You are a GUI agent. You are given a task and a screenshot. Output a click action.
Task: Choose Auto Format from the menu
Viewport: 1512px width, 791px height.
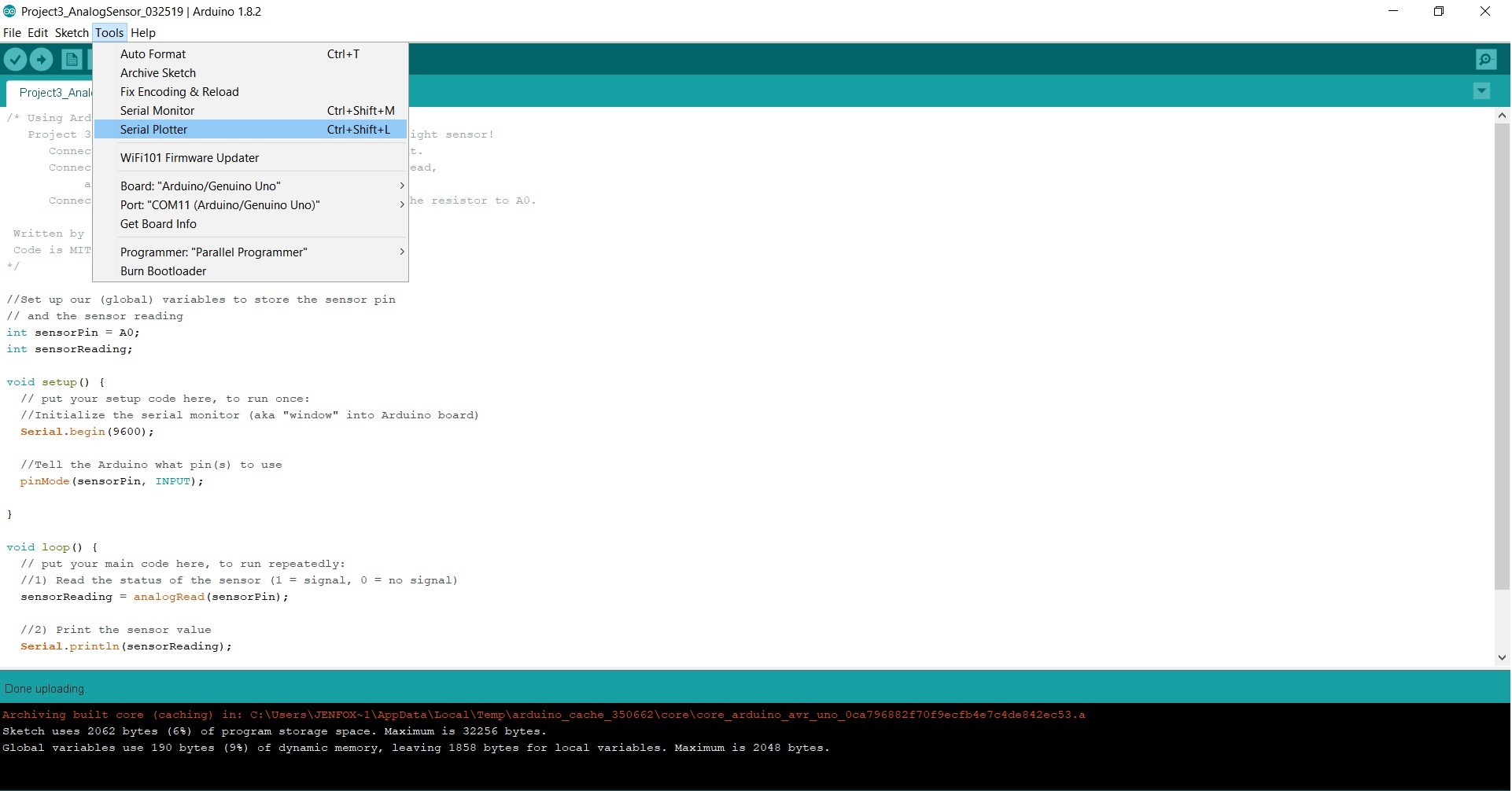(153, 53)
